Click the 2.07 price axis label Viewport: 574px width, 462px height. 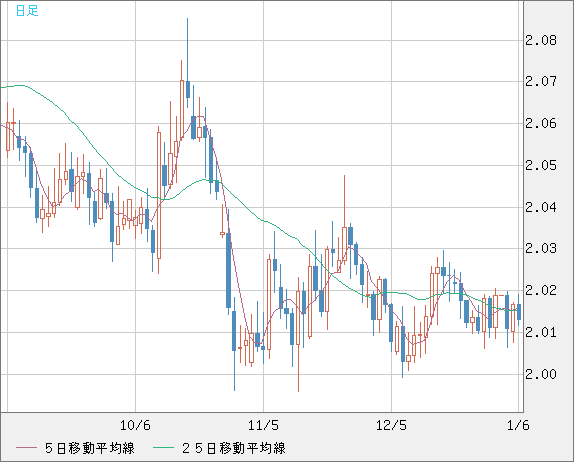pos(541,81)
